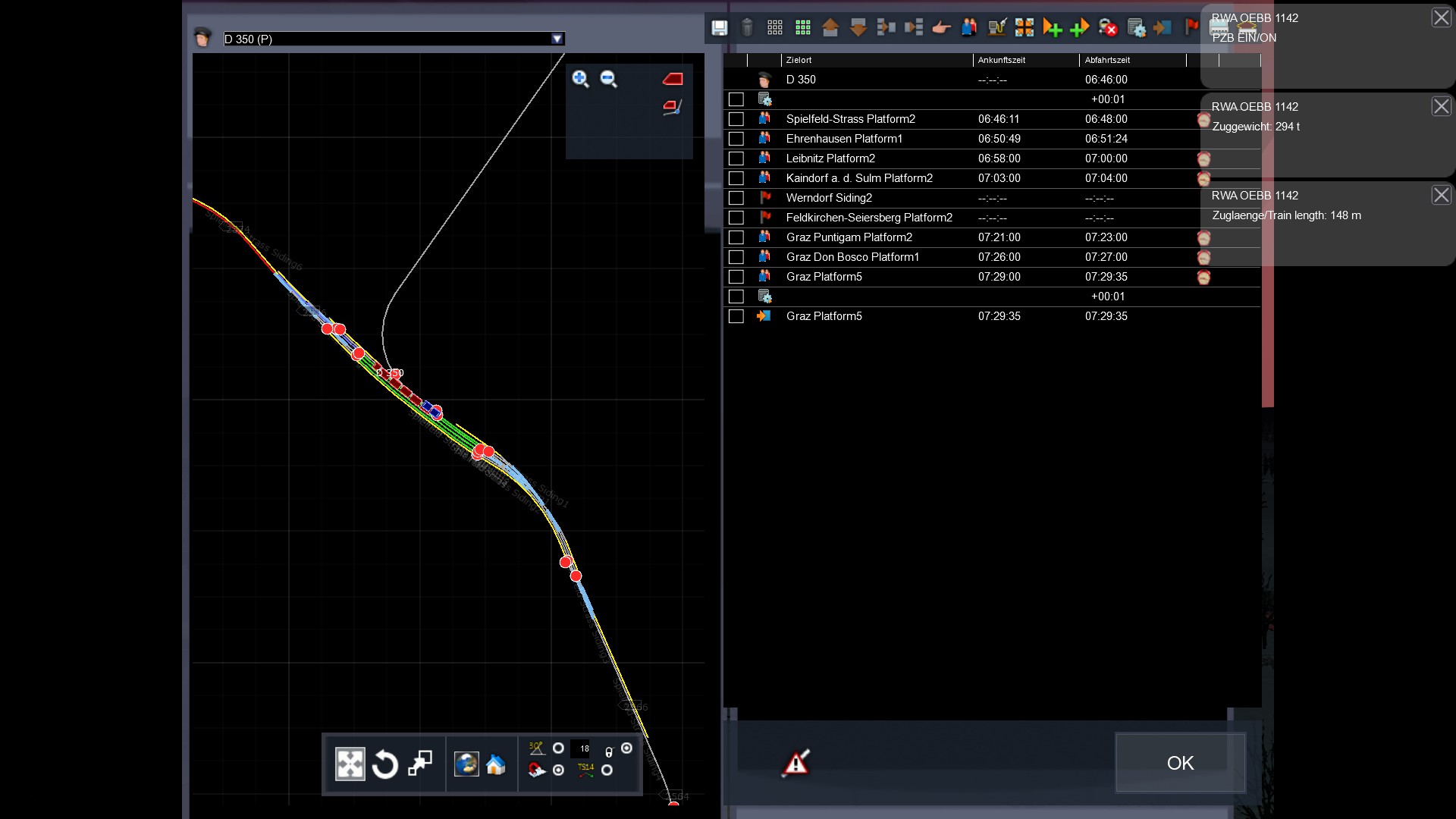
Task: Click the warning triangle error check icon
Action: tap(795, 763)
